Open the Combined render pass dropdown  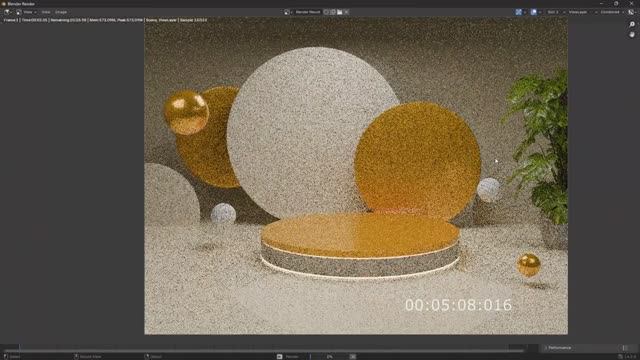[612, 12]
